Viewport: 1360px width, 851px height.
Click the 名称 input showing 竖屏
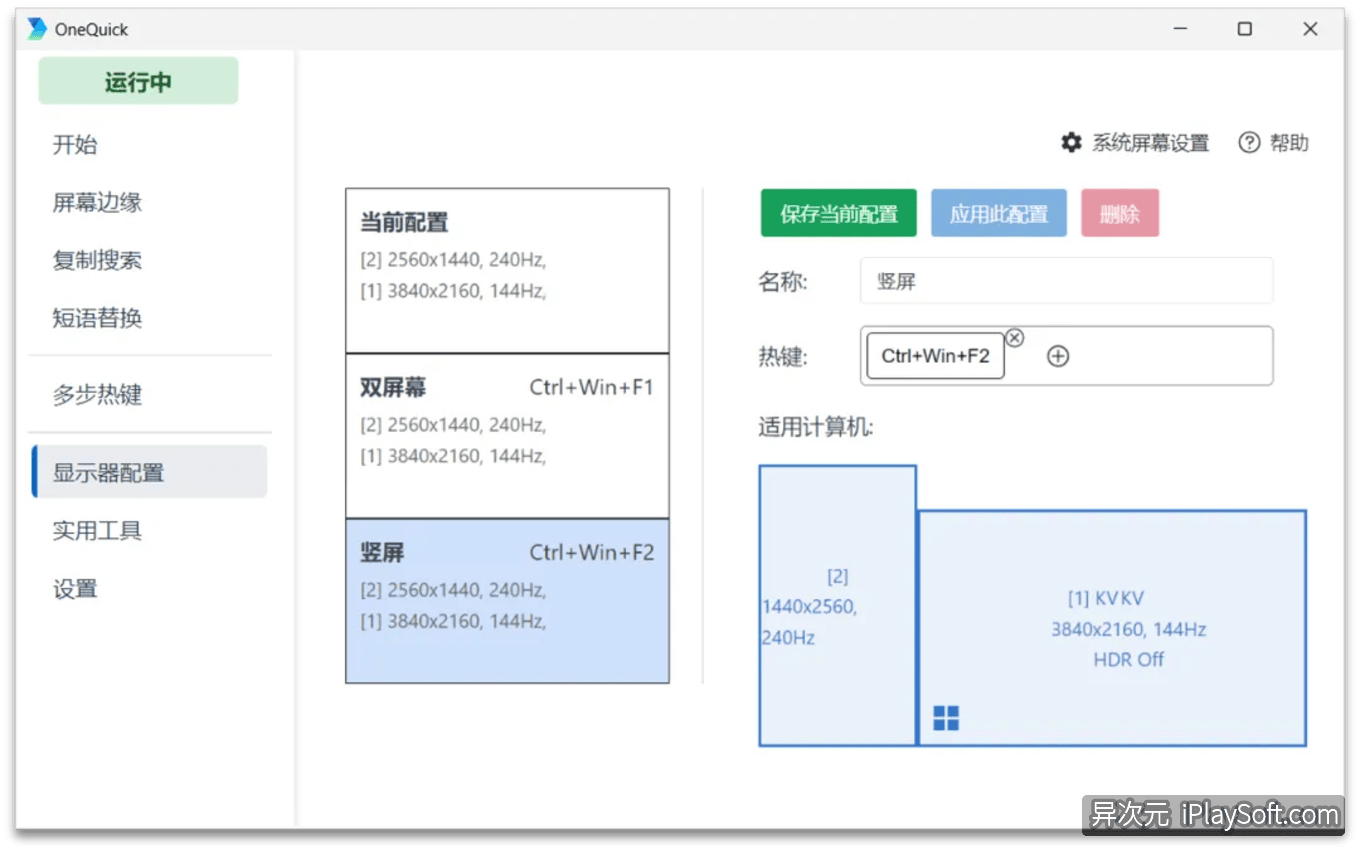pos(1066,280)
